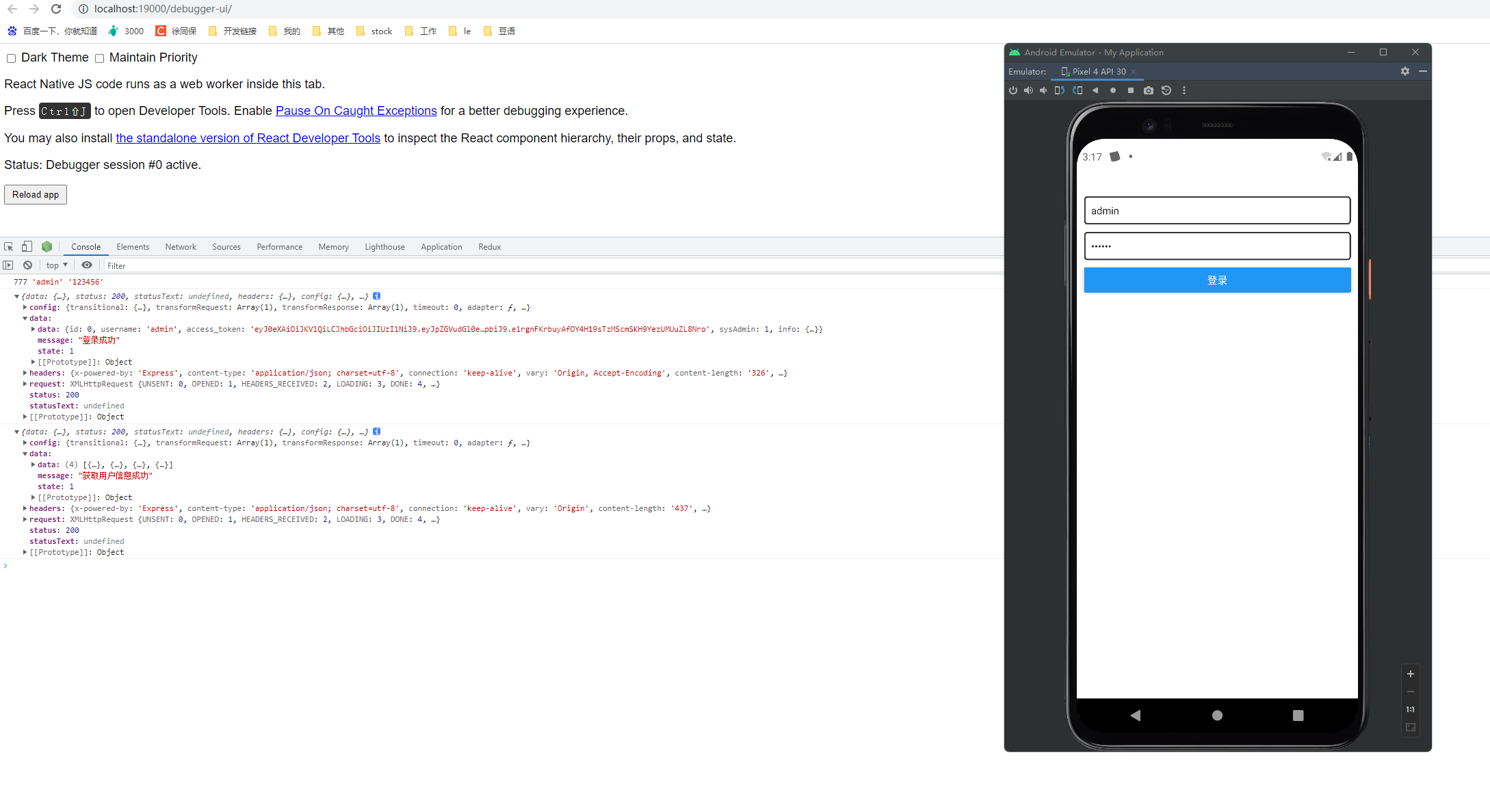Viewport: 1490px width, 812px height.
Task: Open Pause On Caught Exceptions link
Action: click(x=356, y=111)
